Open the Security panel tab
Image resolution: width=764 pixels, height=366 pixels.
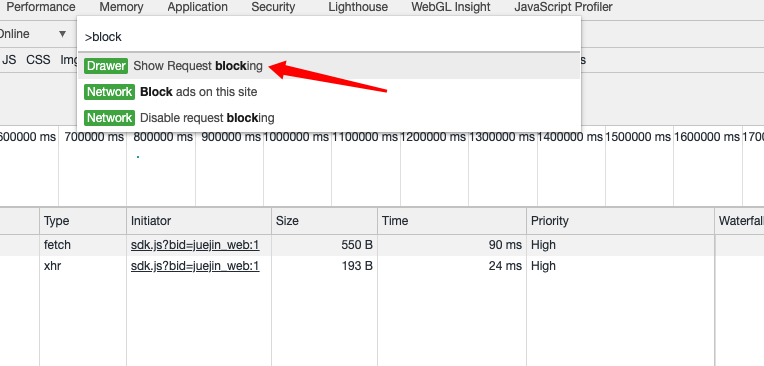273,7
